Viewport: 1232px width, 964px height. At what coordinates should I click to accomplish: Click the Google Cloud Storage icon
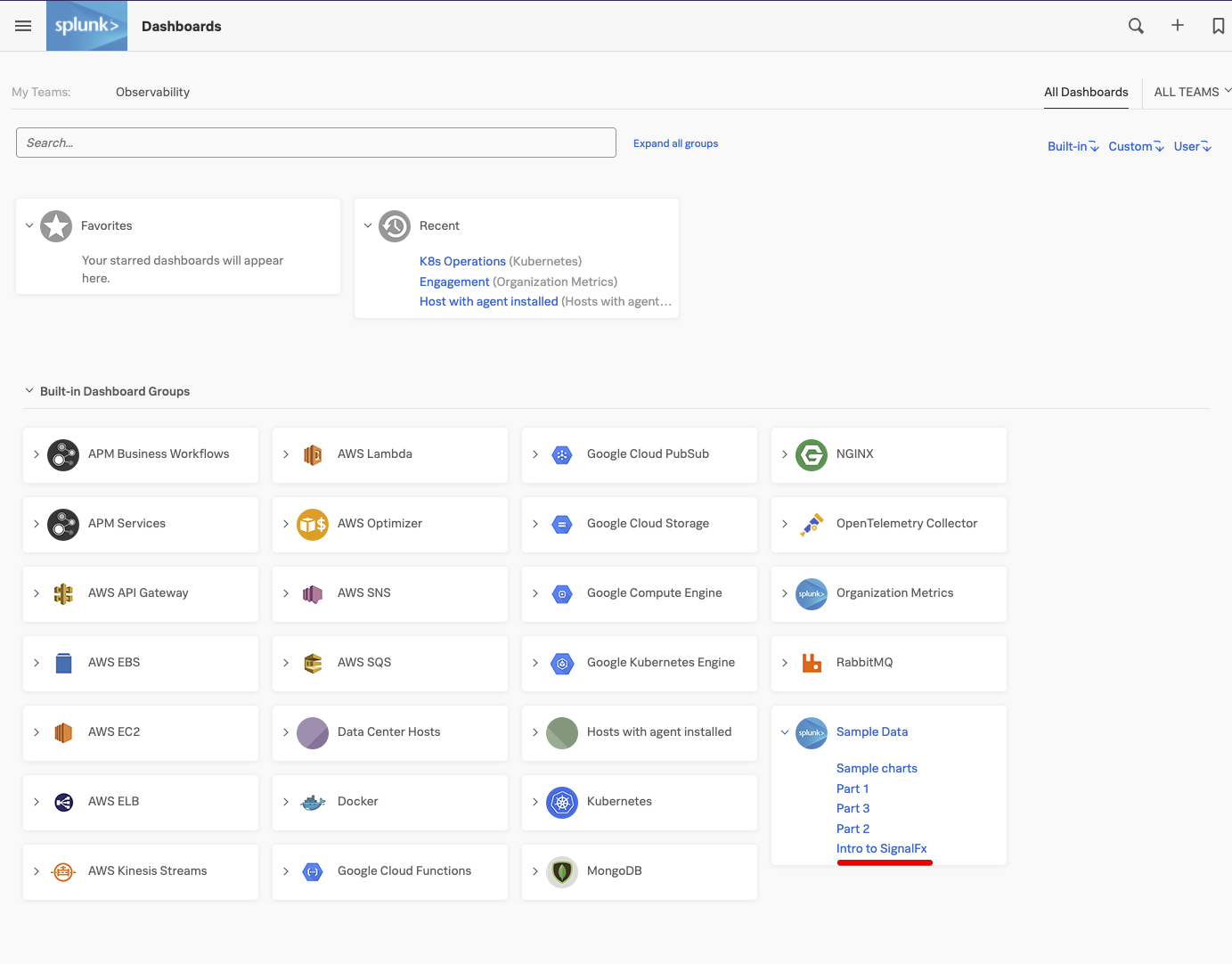tap(562, 525)
